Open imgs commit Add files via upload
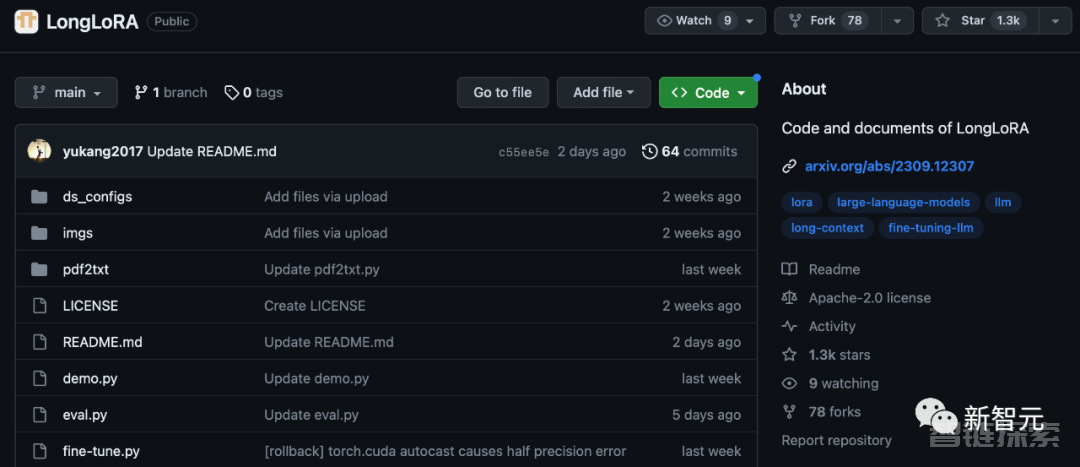This screenshot has width=1080, height=467. tap(326, 234)
